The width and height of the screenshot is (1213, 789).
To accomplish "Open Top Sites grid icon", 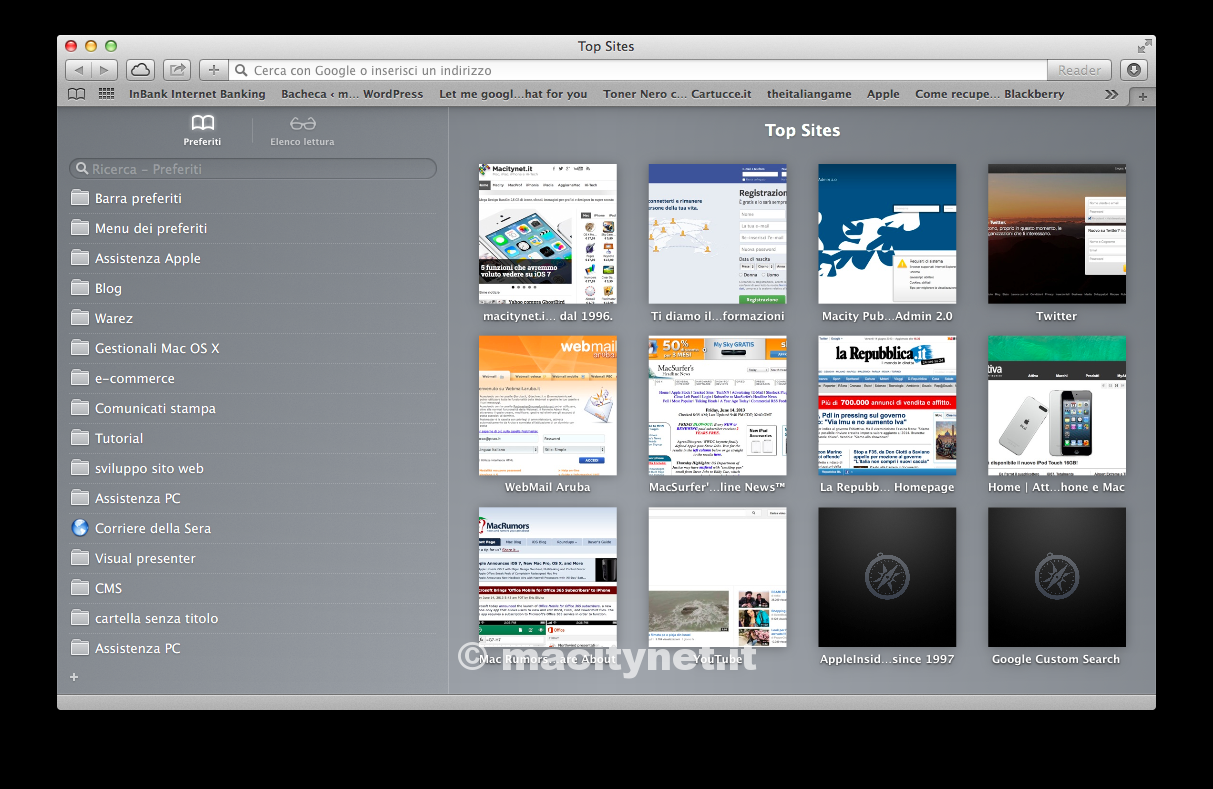I will (106, 94).
